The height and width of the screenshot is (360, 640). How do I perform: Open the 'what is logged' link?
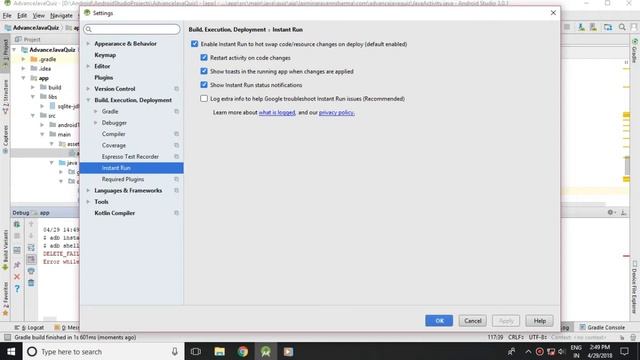(277, 113)
